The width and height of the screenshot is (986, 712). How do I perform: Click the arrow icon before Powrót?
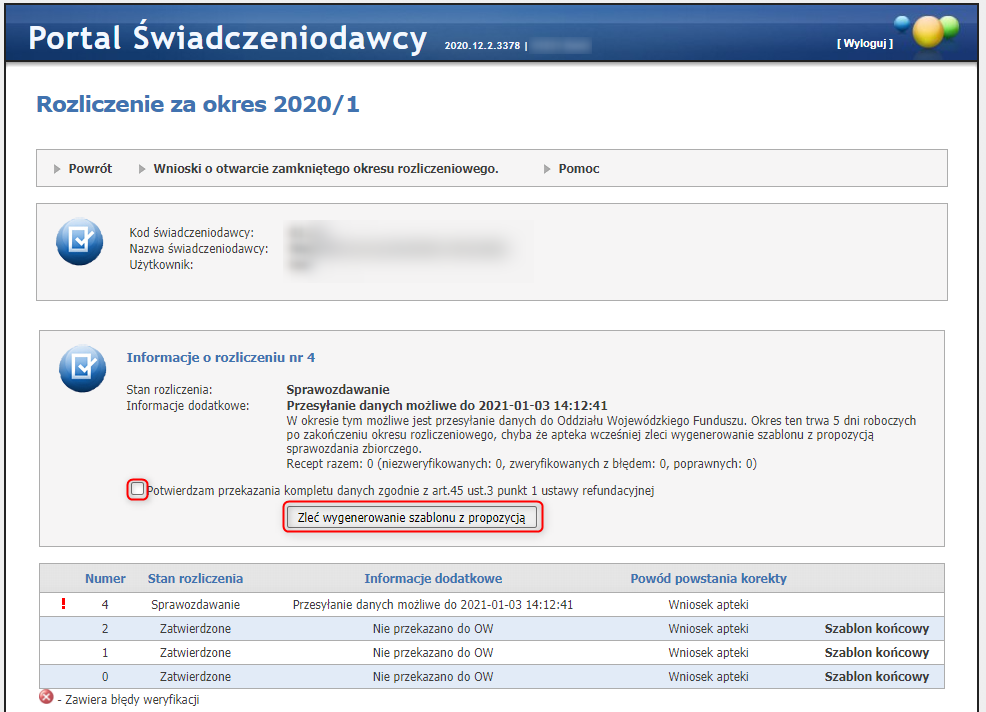(59, 168)
